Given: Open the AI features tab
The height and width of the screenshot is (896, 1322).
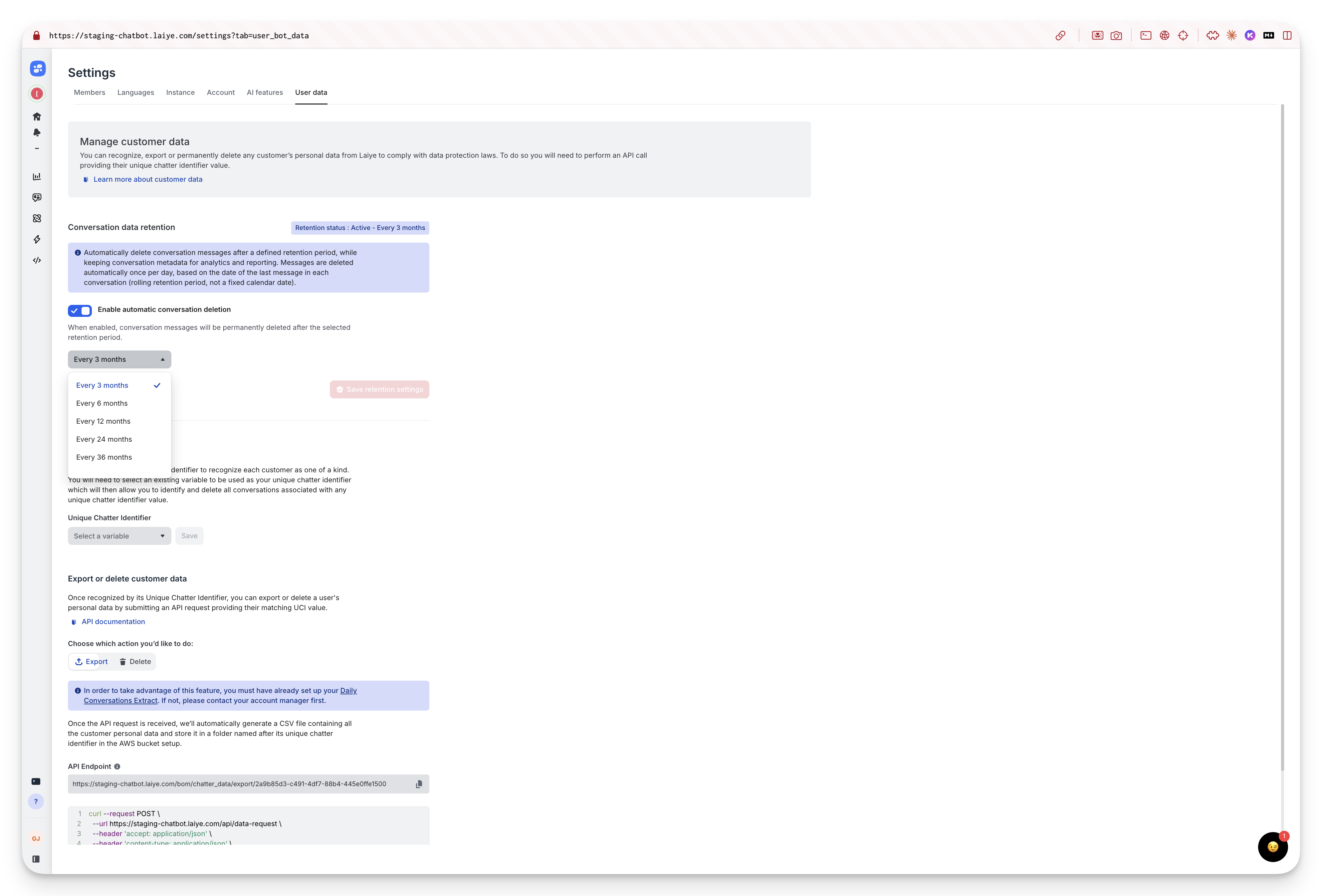Looking at the screenshot, I should tap(265, 92).
